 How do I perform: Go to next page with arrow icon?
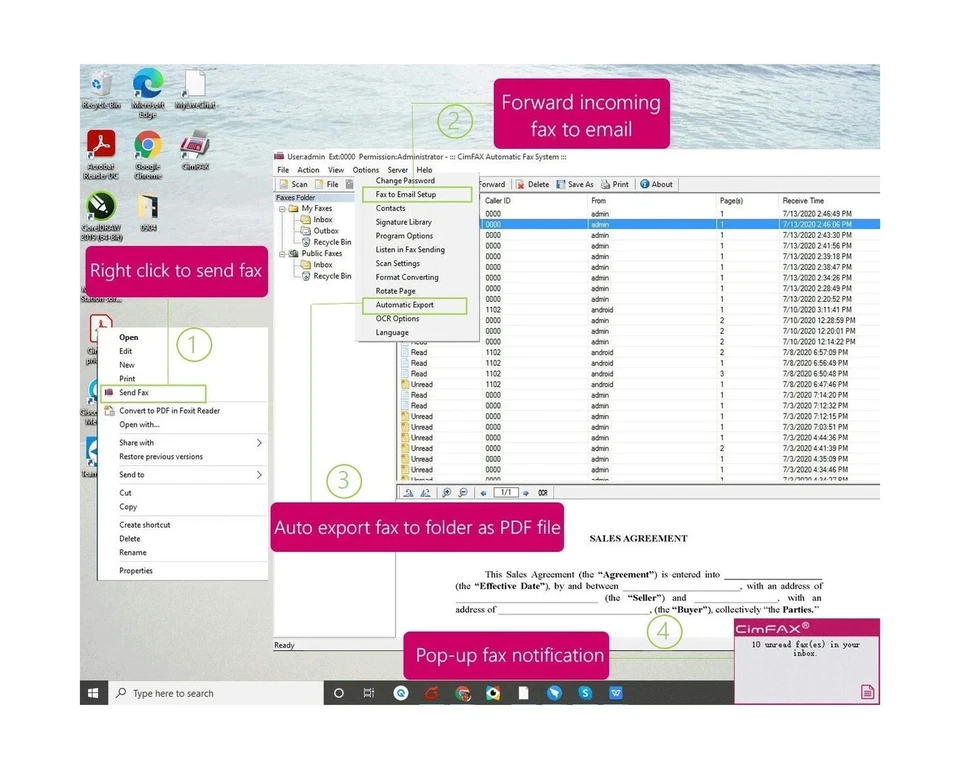(x=526, y=492)
